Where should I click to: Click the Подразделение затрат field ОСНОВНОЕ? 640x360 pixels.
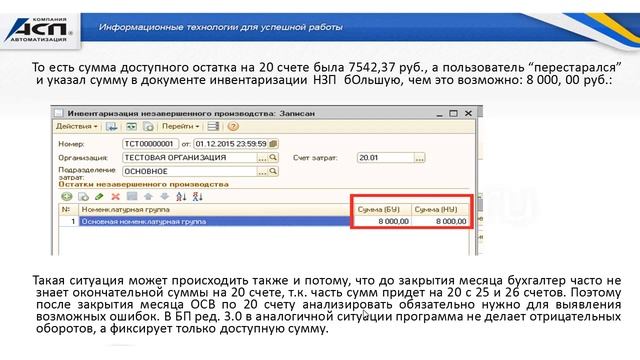click(x=190, y=171)
